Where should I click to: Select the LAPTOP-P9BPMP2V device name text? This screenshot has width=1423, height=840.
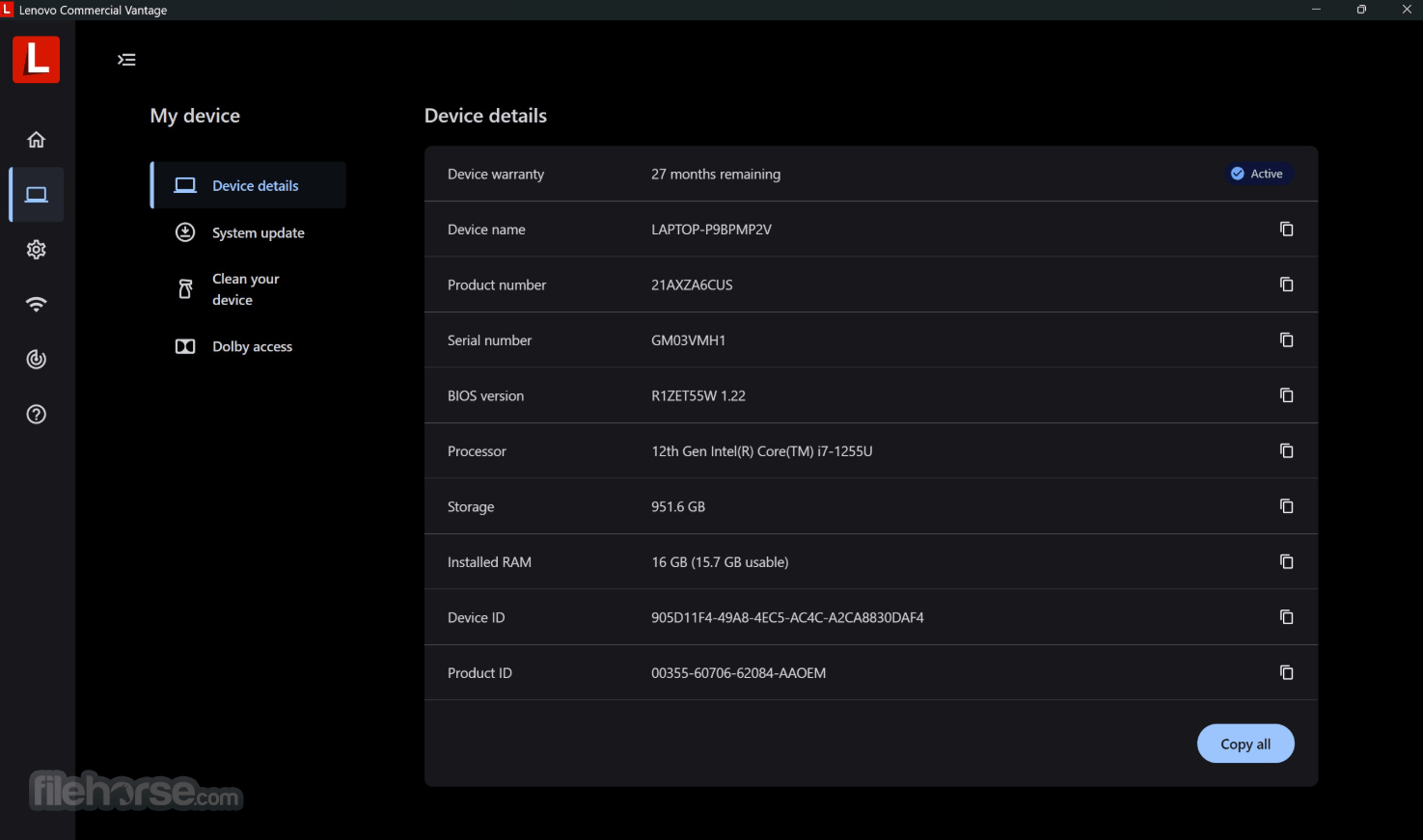711,230
